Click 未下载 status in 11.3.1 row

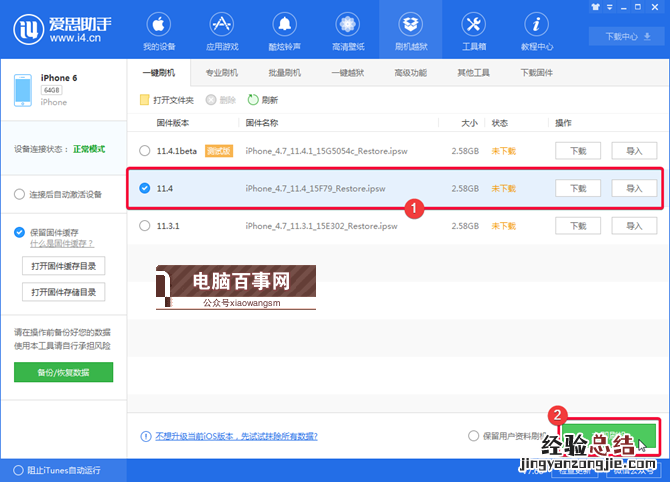(x=503, y=226)
